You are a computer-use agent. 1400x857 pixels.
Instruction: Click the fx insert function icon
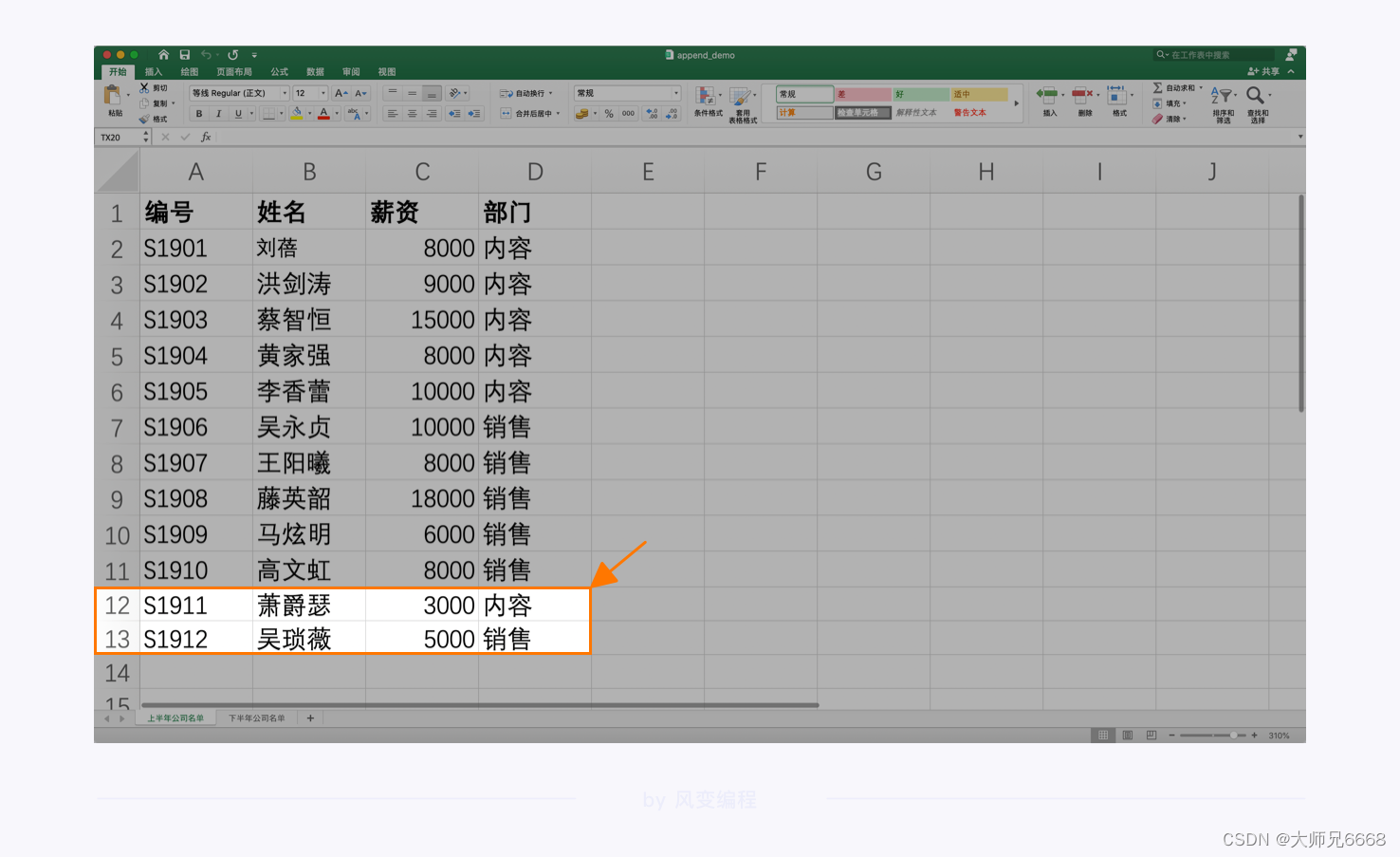[206, 137]
